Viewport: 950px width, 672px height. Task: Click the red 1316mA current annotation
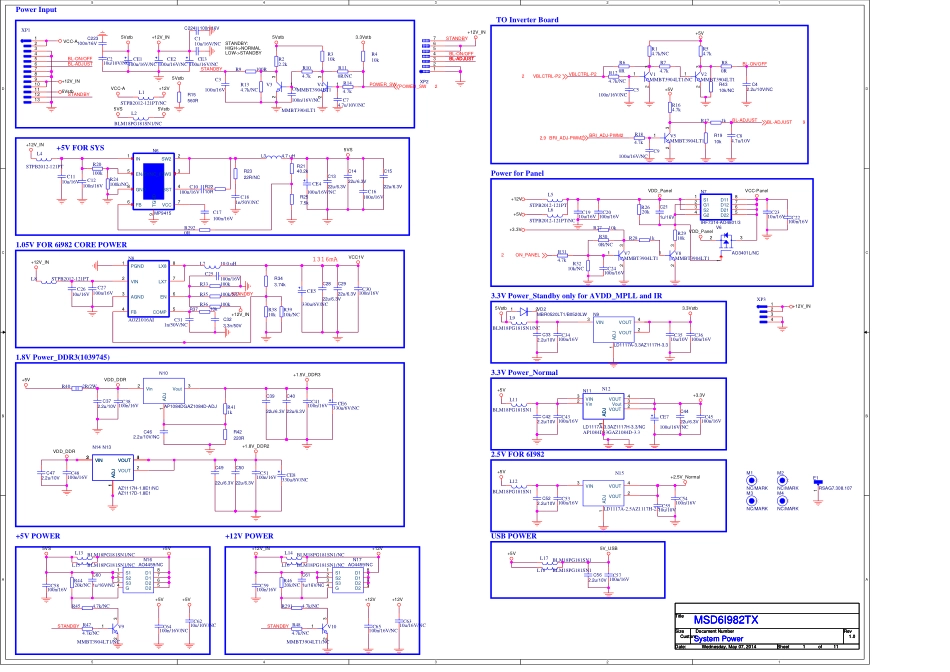click(325, 259)
